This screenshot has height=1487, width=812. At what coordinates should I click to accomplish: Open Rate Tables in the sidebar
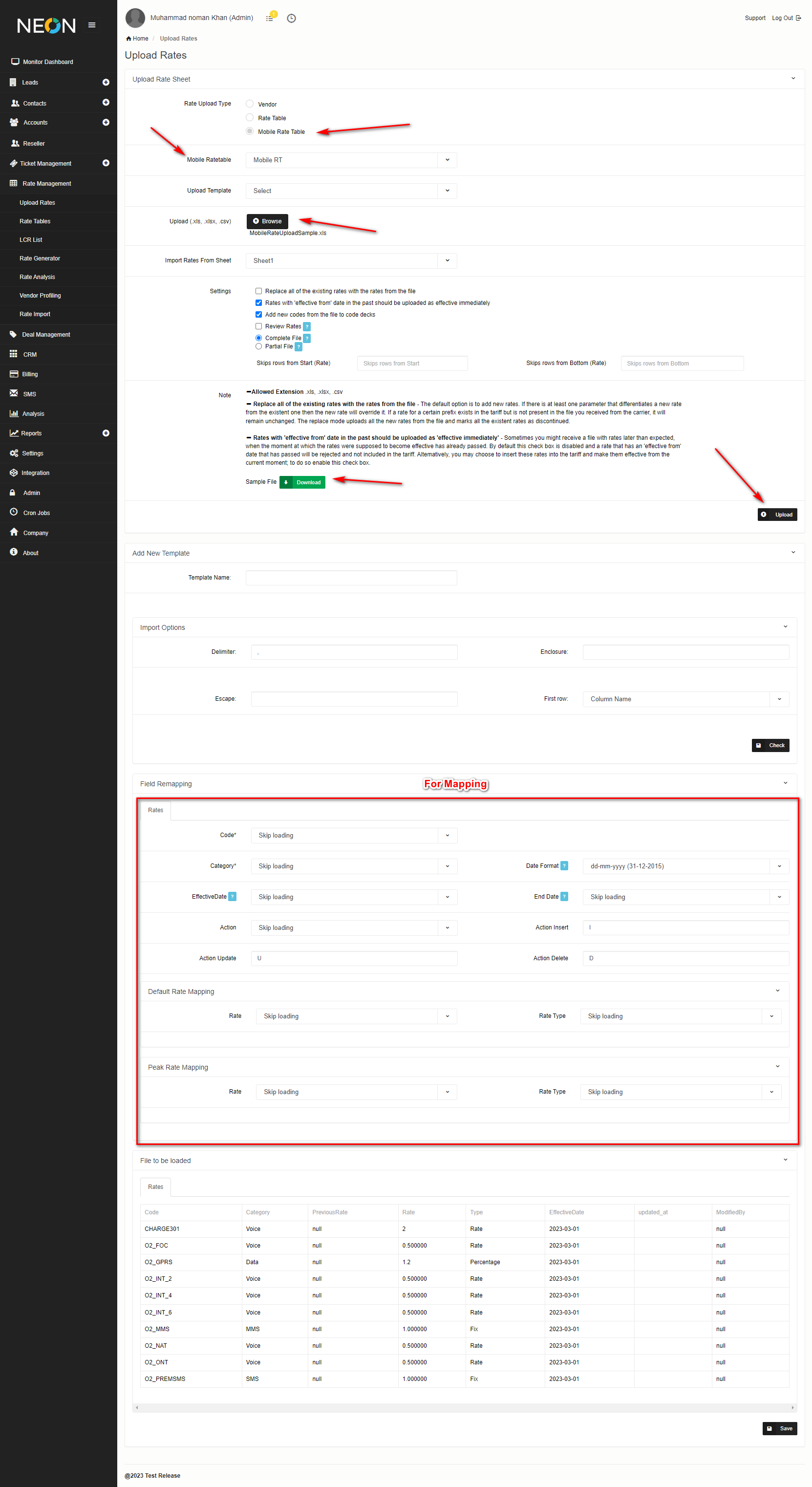click(35, 221)
